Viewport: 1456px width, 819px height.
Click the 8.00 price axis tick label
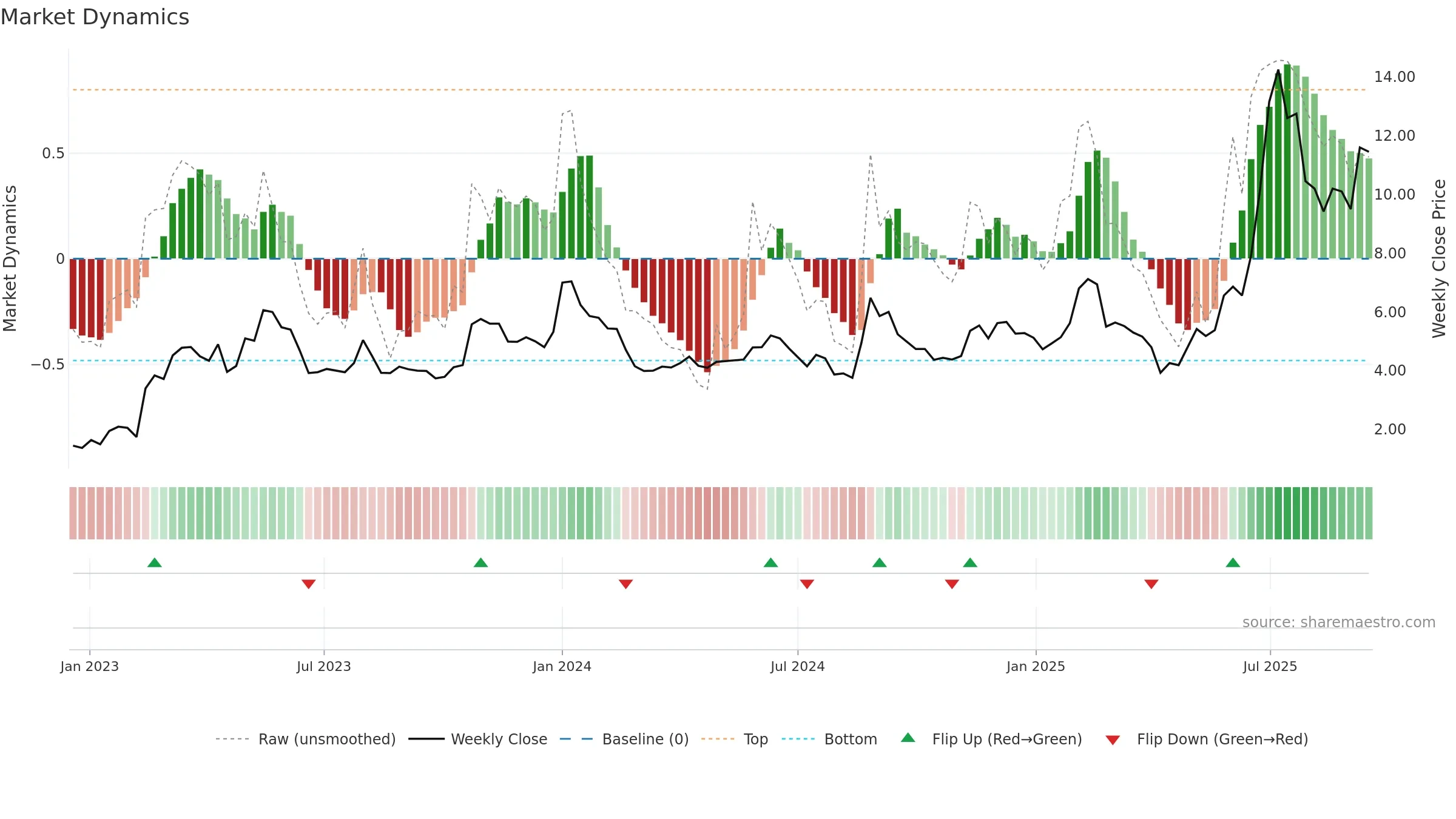(x=1390, y=254)
